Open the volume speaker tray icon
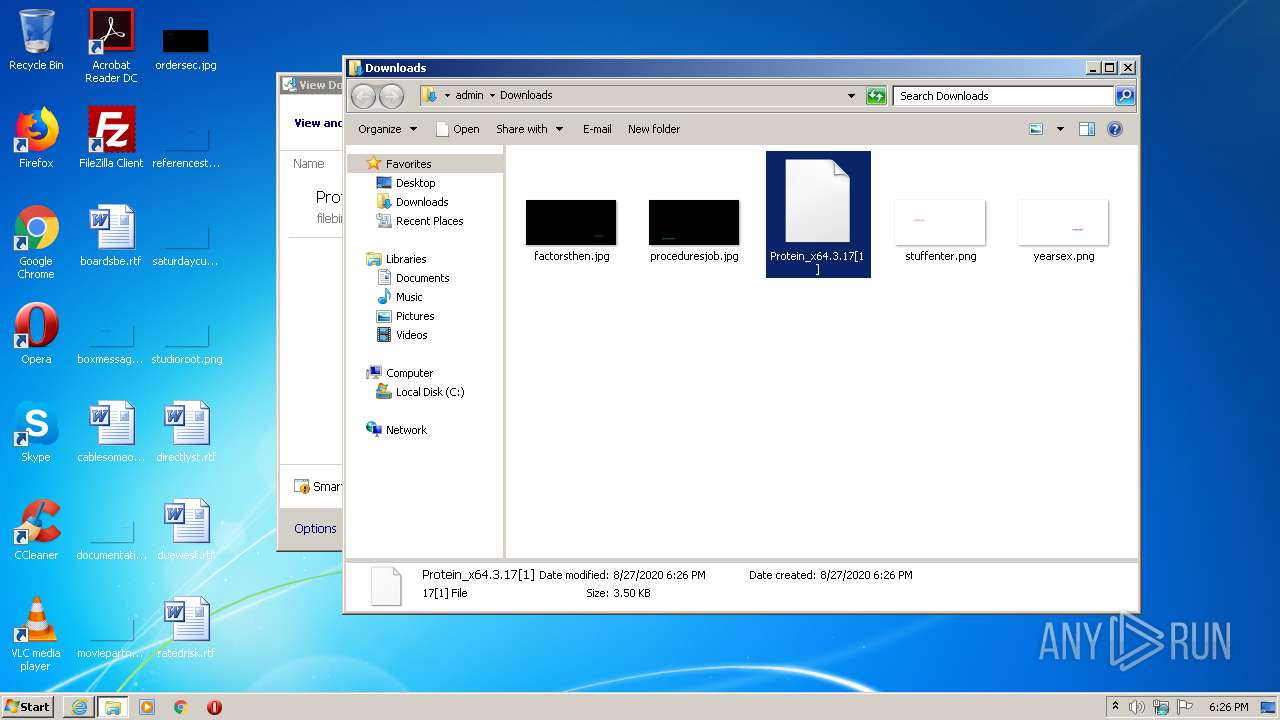This screenshot has height=720, width=1280. click(x=1137, y=707)
